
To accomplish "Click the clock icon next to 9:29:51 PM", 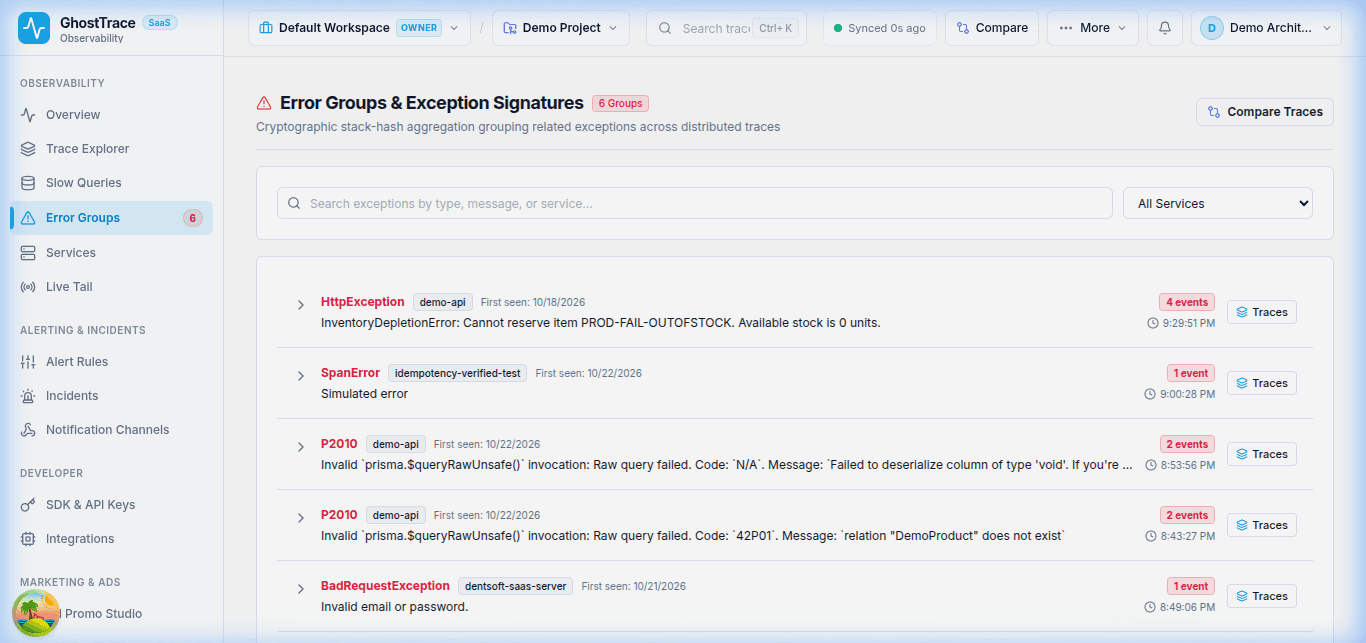I will point(1153,323).
